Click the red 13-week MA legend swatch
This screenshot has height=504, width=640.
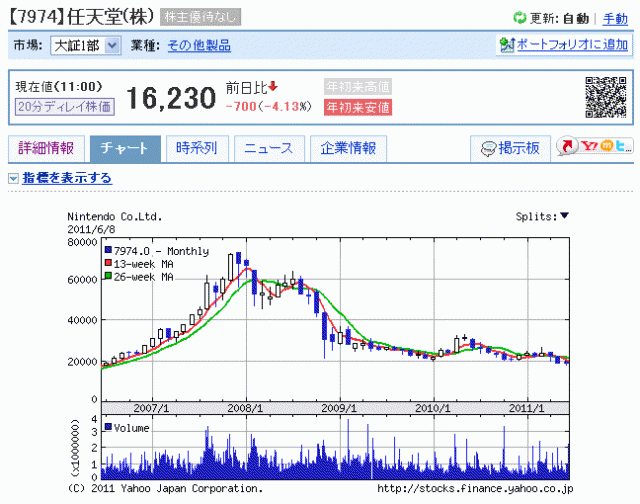coord(108,263)
